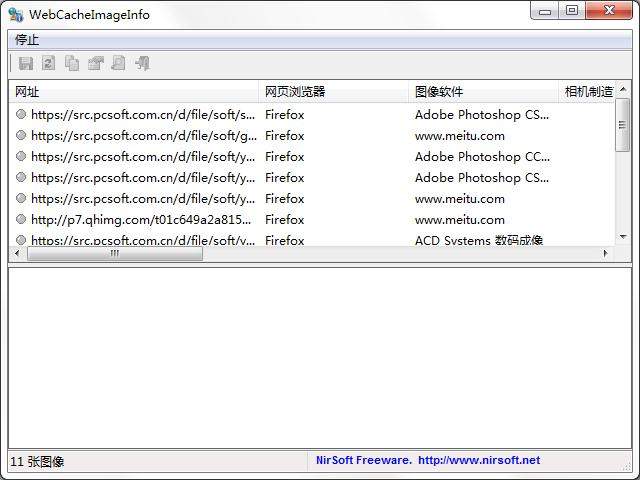This screenshot has height=480, width=640.
Task: Click the circle icon of the Photoshop CC row
Action: 21,156
